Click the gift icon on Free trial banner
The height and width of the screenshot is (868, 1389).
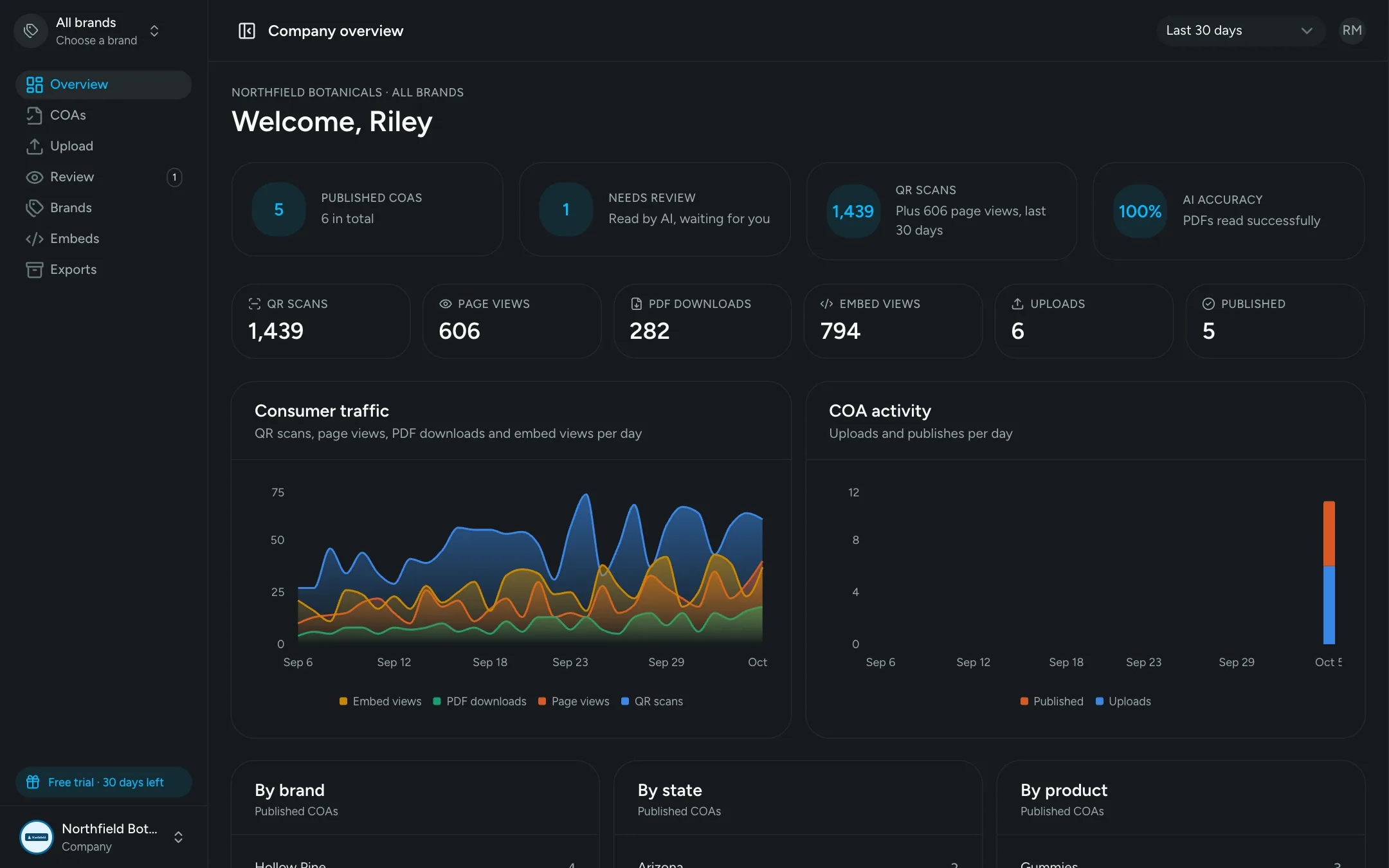[x=33, y=782]
